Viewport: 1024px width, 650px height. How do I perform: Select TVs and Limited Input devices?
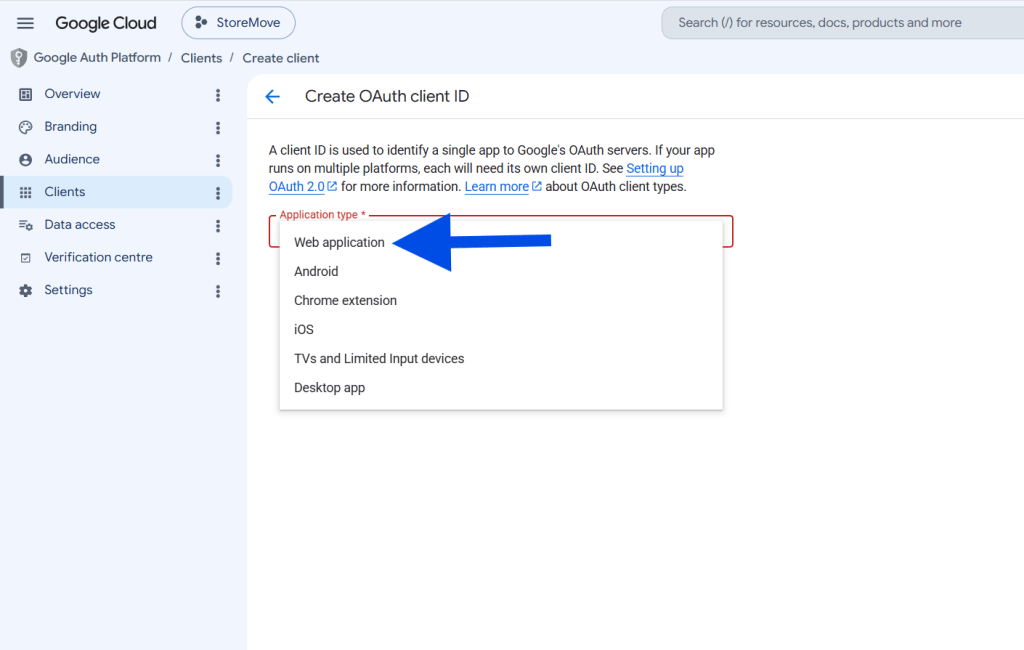click(x=501, y=359)
